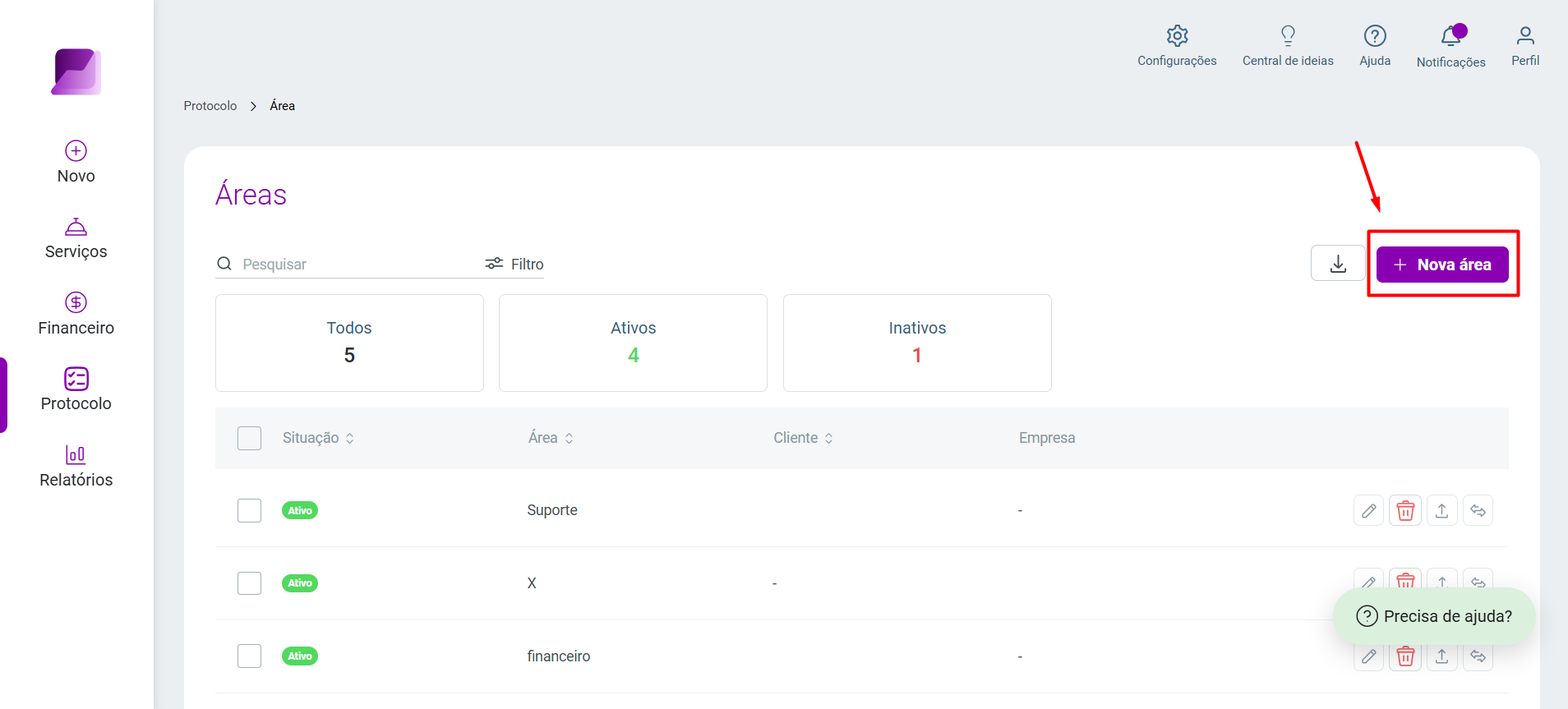This screenshot has width=1568, height=709.
Task: Open Financeiro in the sidebar
Action: click(x=76, y=314)
